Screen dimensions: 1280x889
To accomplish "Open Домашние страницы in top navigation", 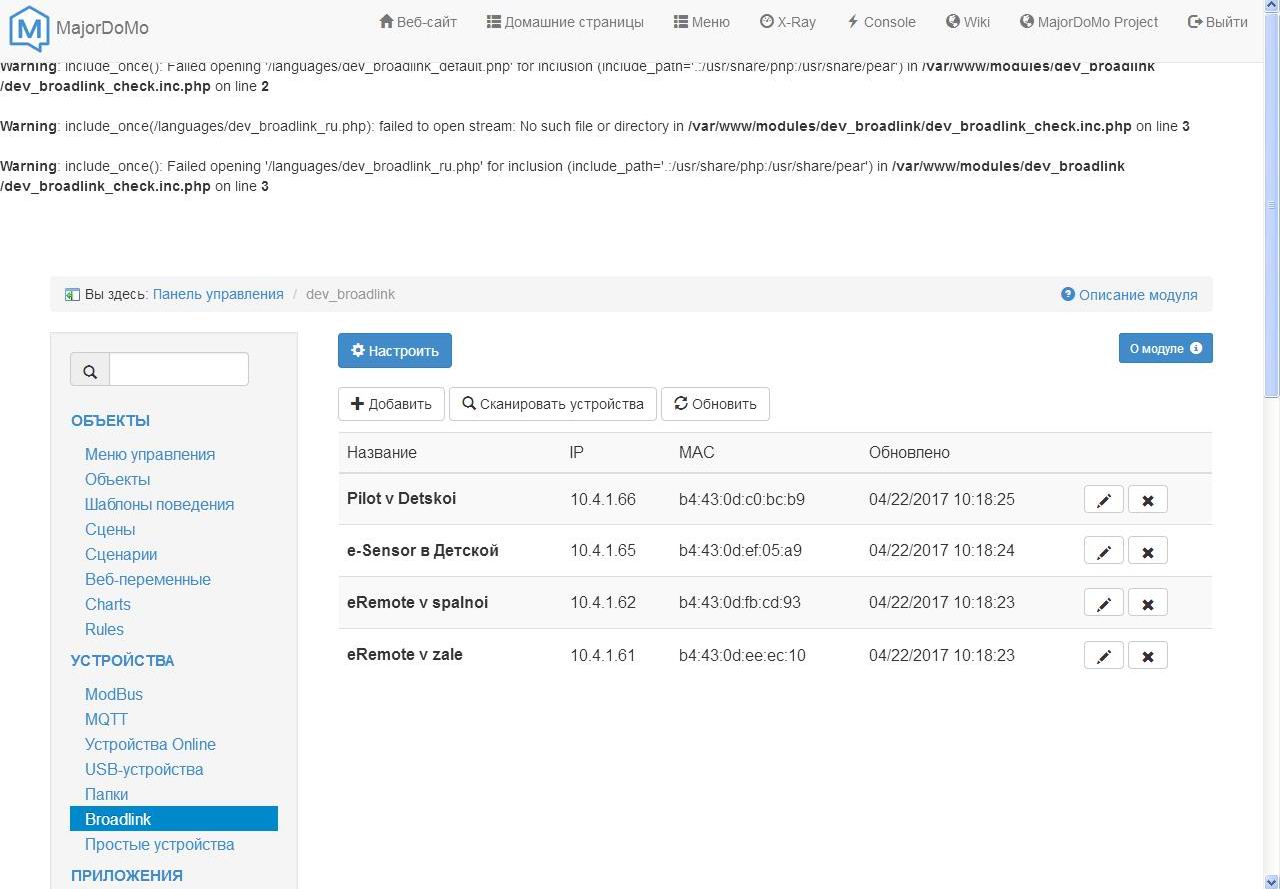I will pyautogui.click(x=565, y=22).
